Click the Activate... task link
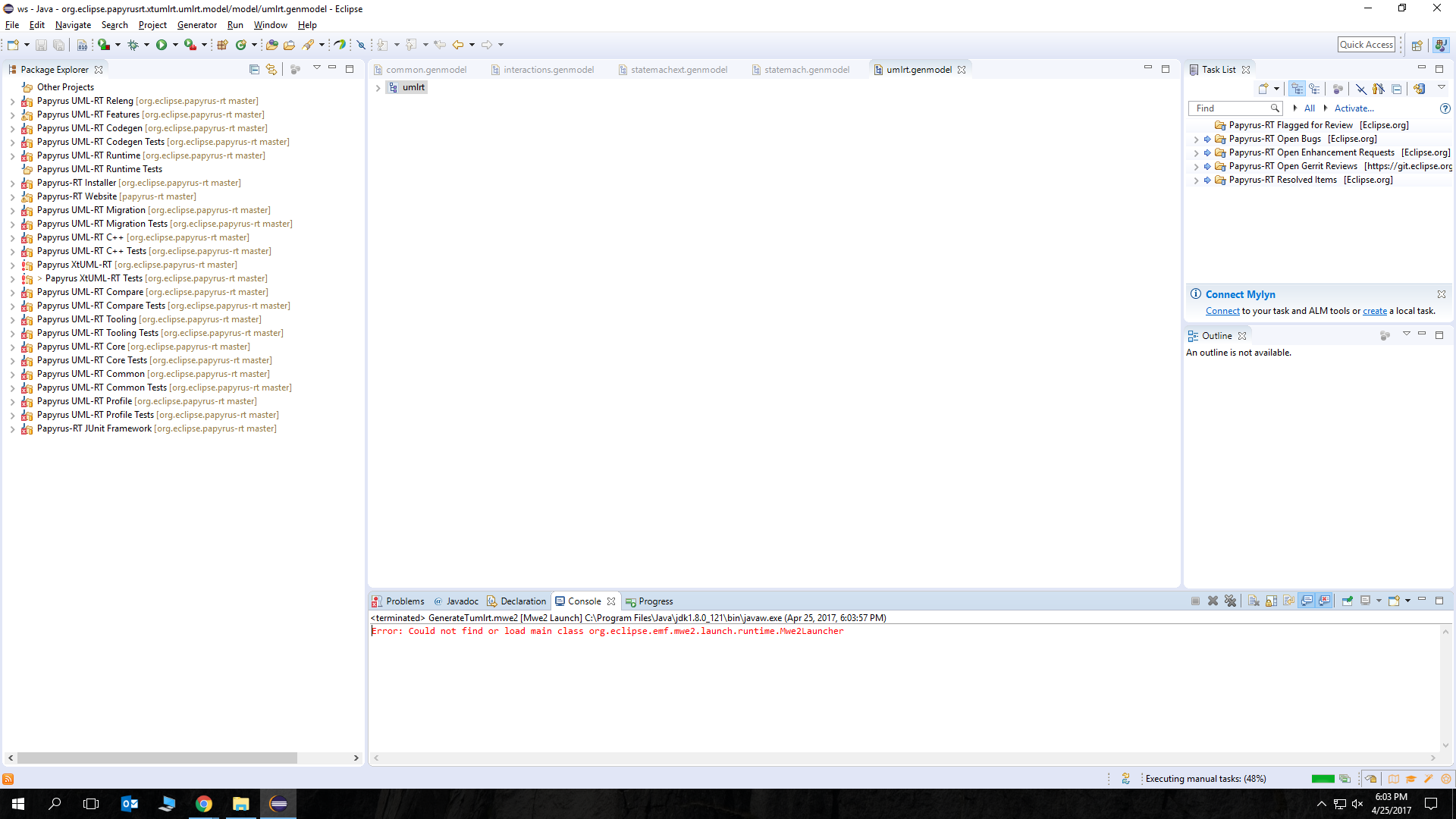The image size is (1456, 819). [1354, 108]
